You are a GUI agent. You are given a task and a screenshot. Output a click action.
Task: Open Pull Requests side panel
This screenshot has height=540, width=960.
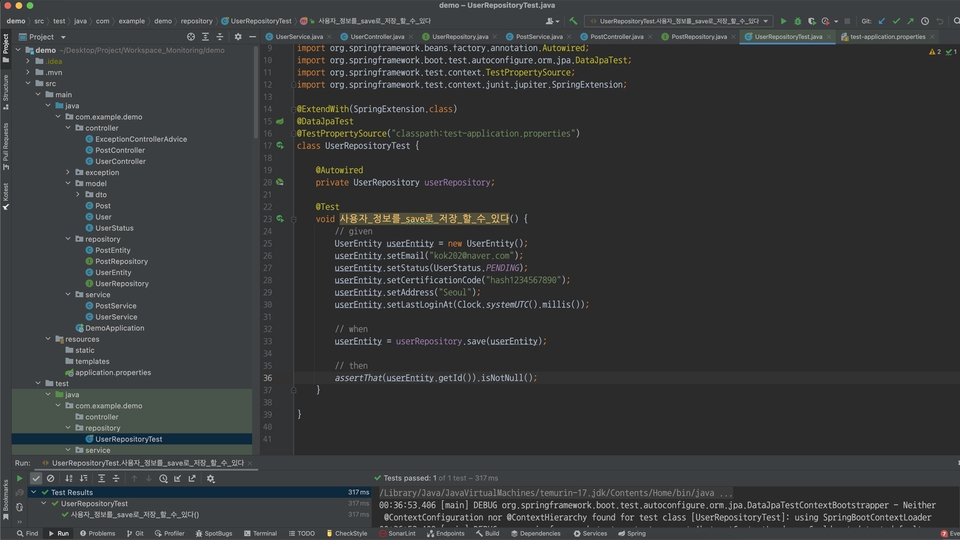coord(6,146)
